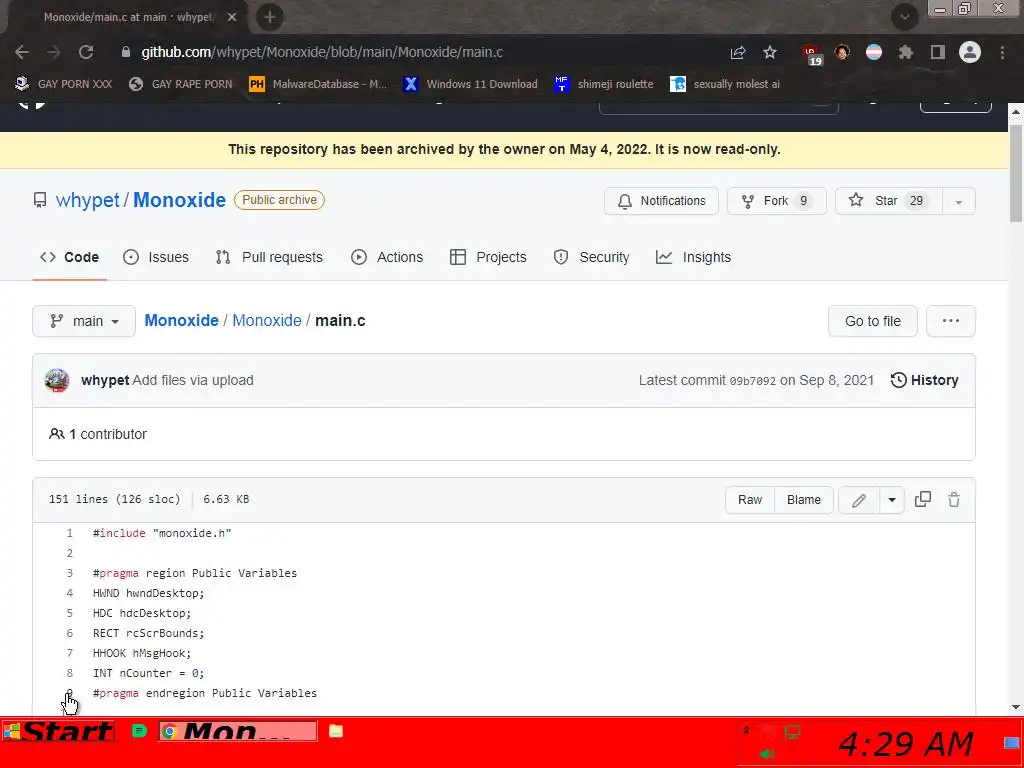This screenshot has height=768, width=1024.
Task: Open the three-dot file options menu
Action: pos(951,321)
